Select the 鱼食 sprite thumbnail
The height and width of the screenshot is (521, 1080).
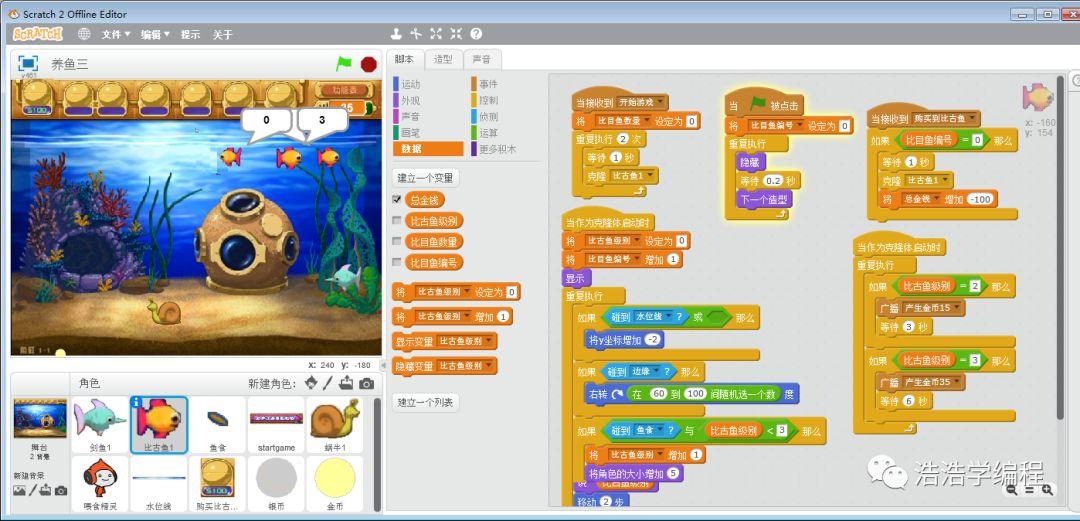[x=218, y=425]
